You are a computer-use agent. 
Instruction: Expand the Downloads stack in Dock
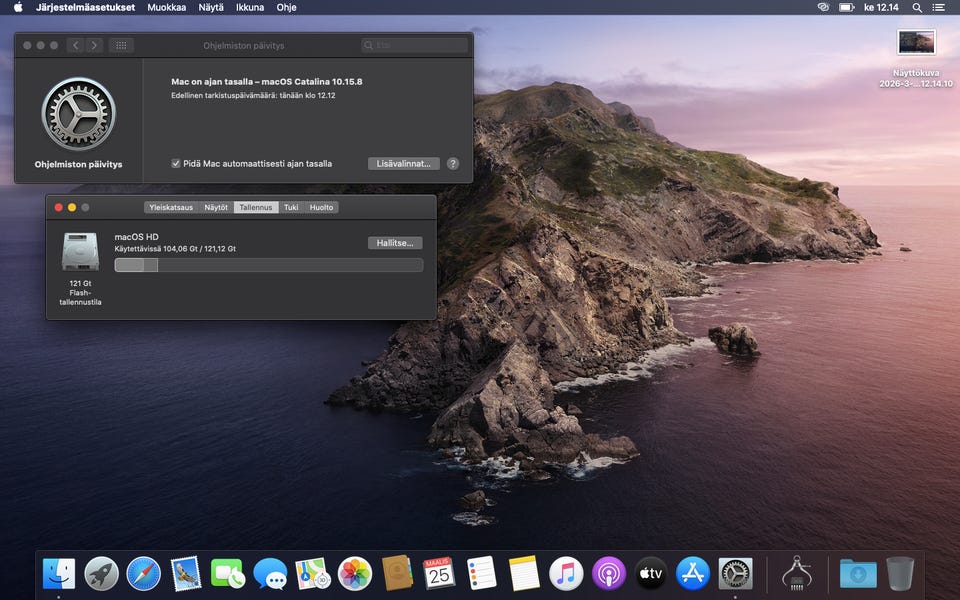[x=858, y=573]
